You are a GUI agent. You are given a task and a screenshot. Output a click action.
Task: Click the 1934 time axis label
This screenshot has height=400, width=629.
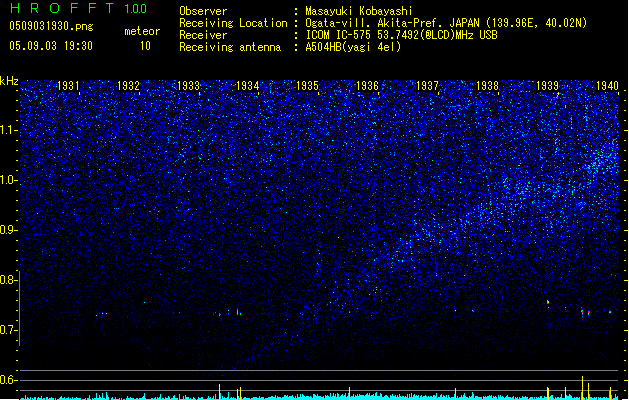click(248, 86)
